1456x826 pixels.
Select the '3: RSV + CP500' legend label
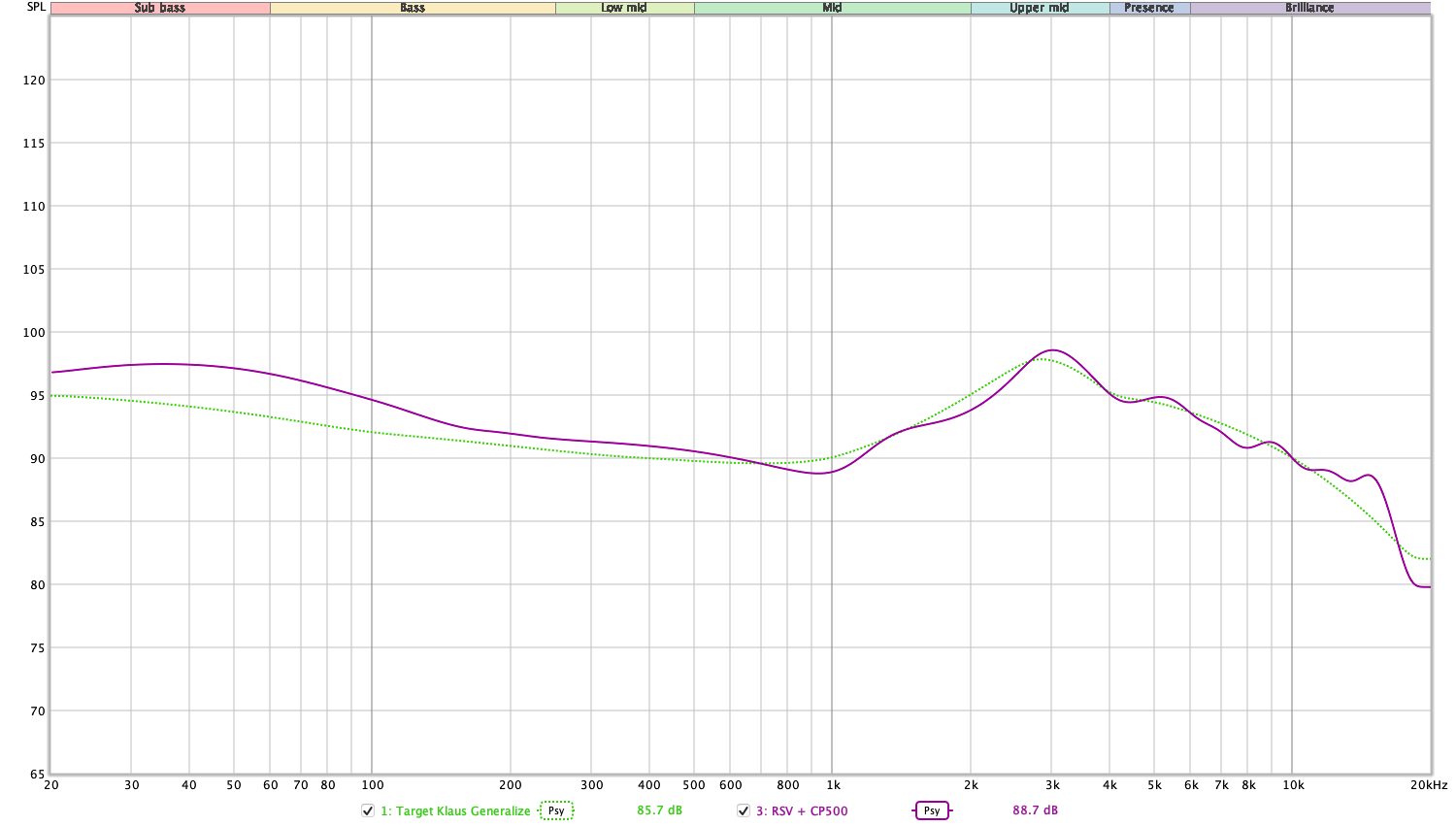pyautogui.click(x=802, y=811)
